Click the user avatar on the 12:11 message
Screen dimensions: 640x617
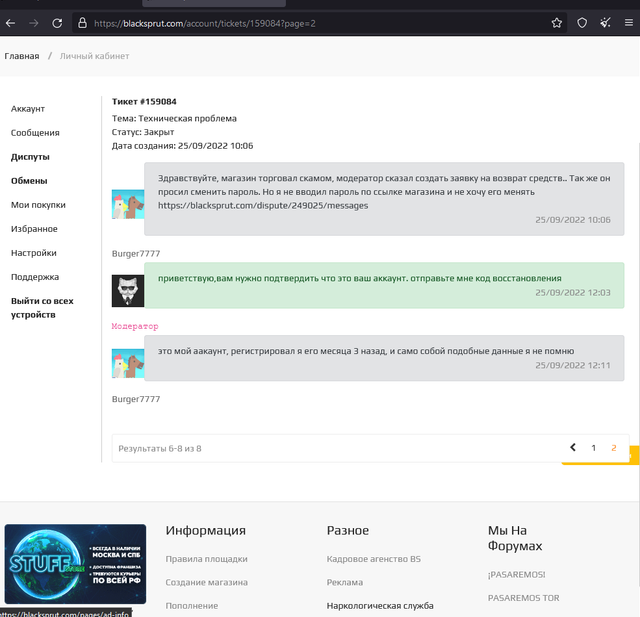coord(128,363)
